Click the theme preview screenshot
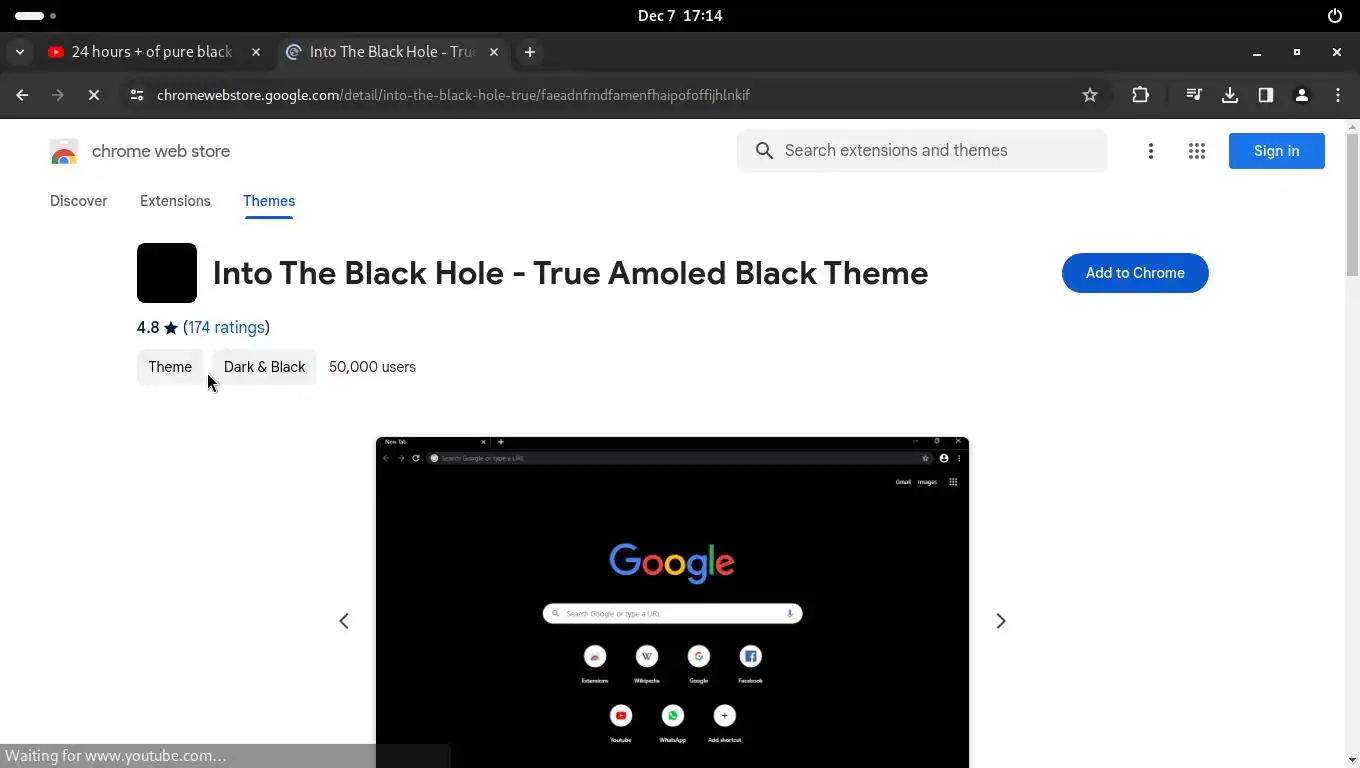 tap(672, 602)
